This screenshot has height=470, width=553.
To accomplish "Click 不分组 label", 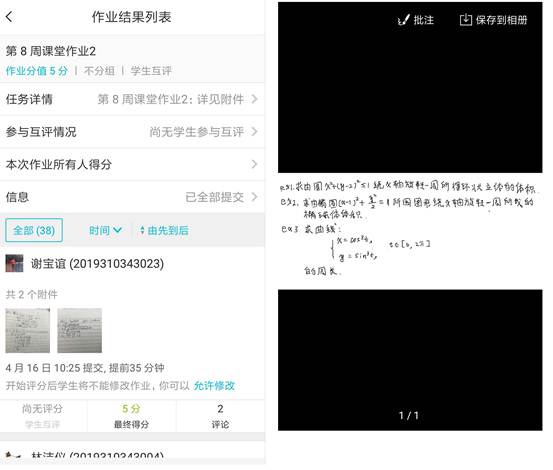I will click(99, 71).
